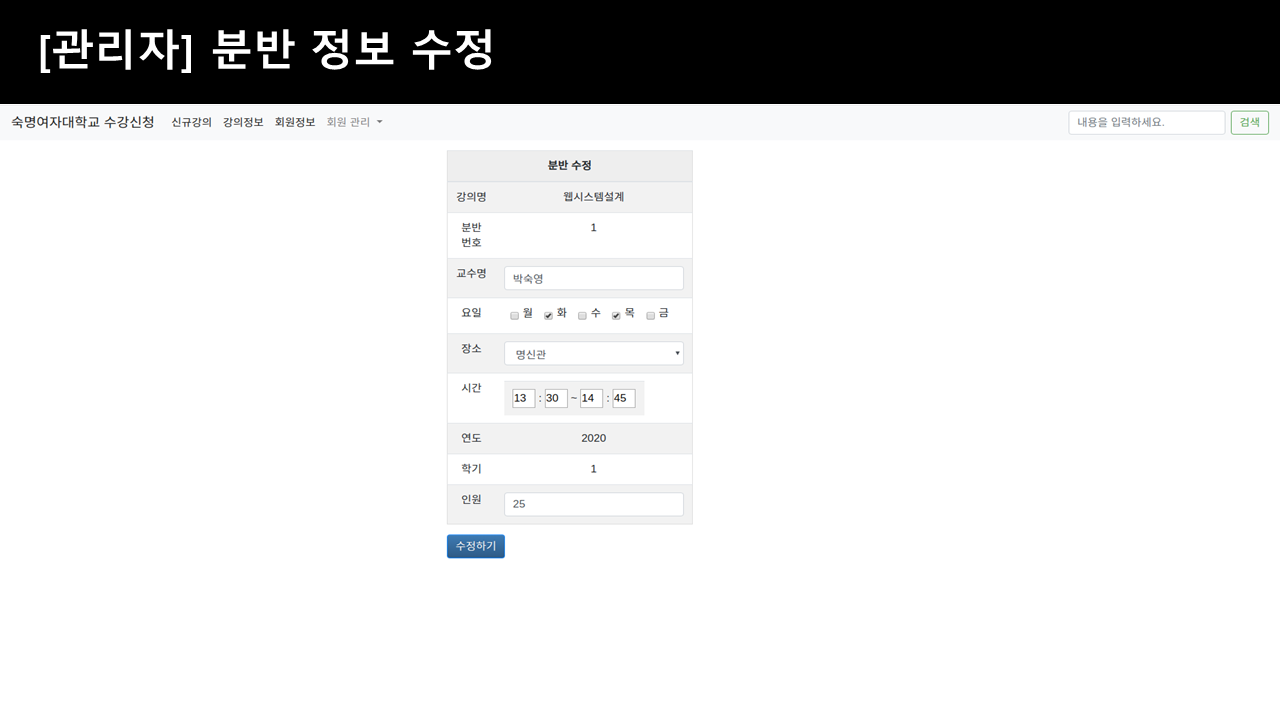This screenshot has width=1280, height=720.
Task: Open the 회원정보 menu item
Action: coord(295,122)
